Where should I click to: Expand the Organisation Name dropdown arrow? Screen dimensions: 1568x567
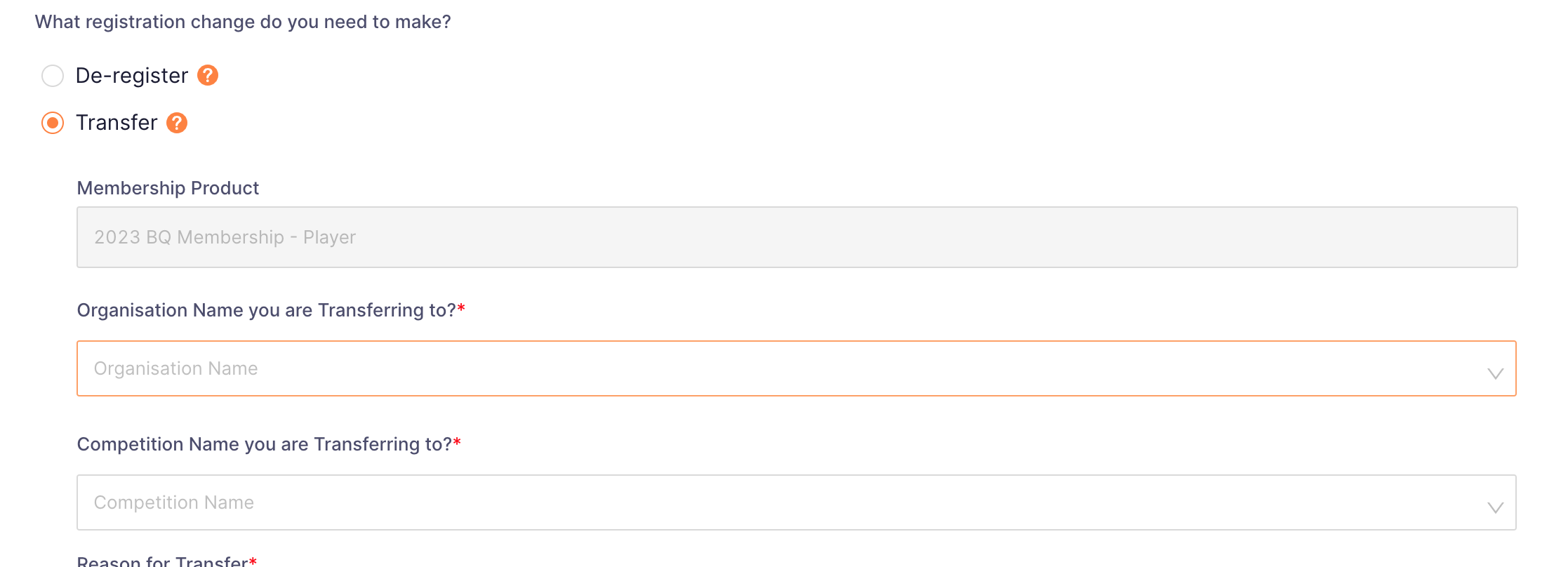click(1495, 373)
